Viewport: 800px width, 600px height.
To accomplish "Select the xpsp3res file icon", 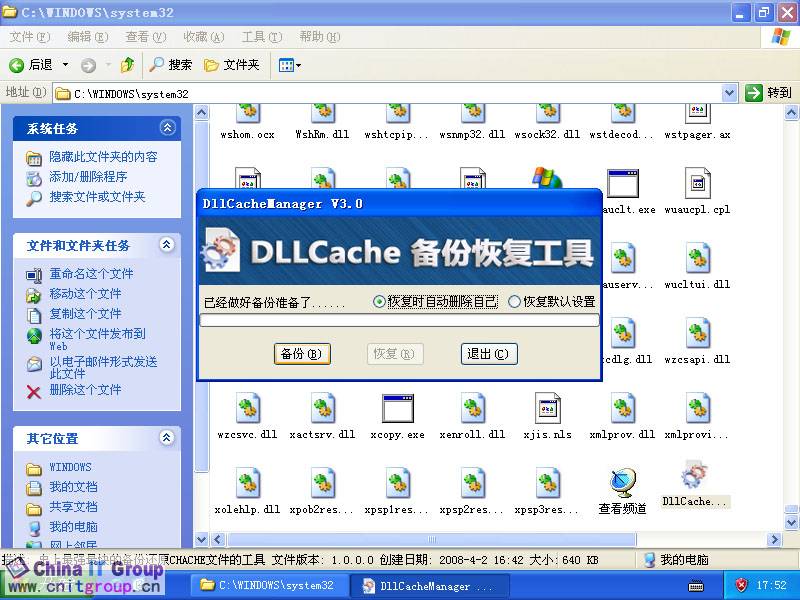I will coord(547,483).
